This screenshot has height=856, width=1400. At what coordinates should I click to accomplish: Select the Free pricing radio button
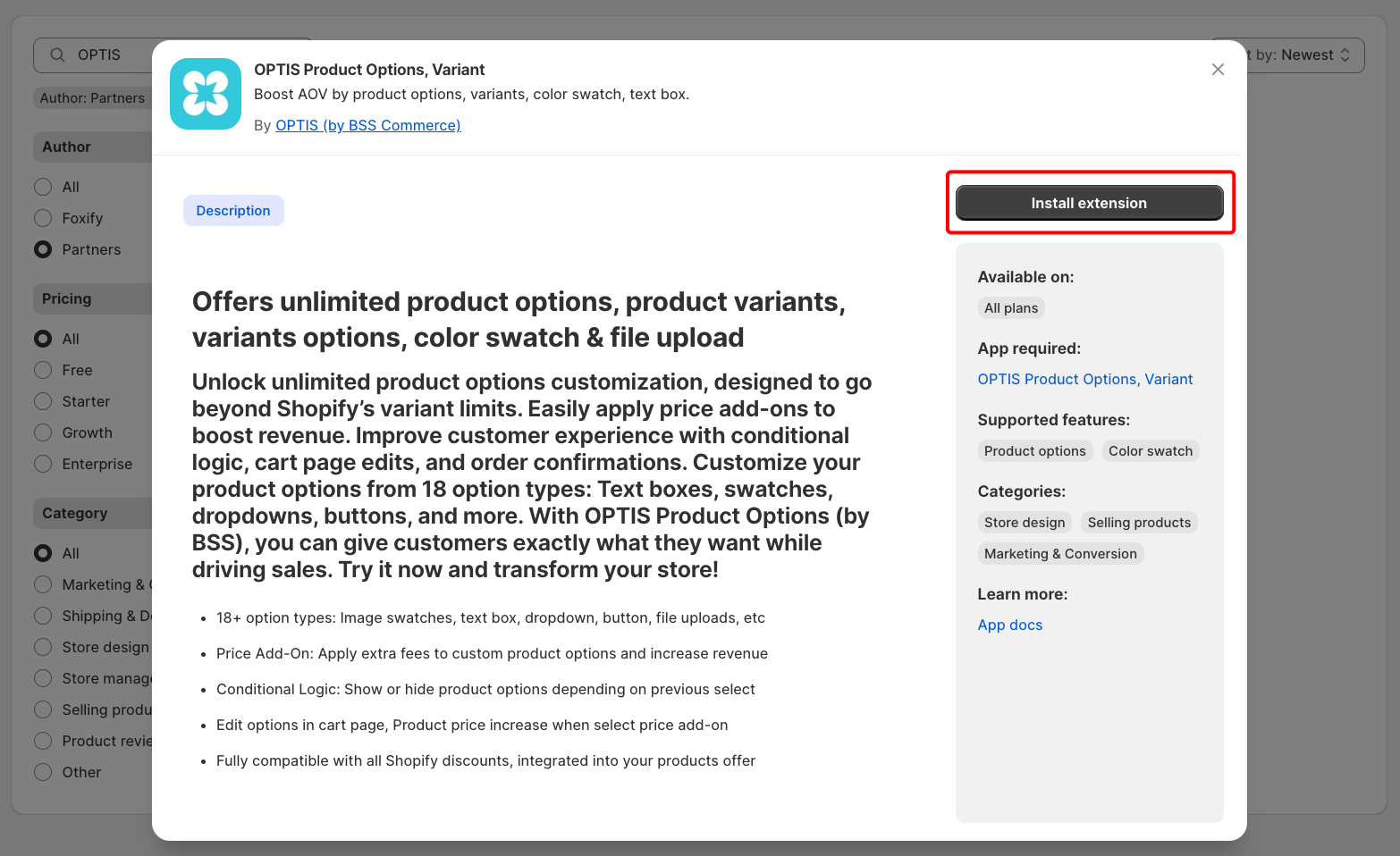[x=43, y=370]
